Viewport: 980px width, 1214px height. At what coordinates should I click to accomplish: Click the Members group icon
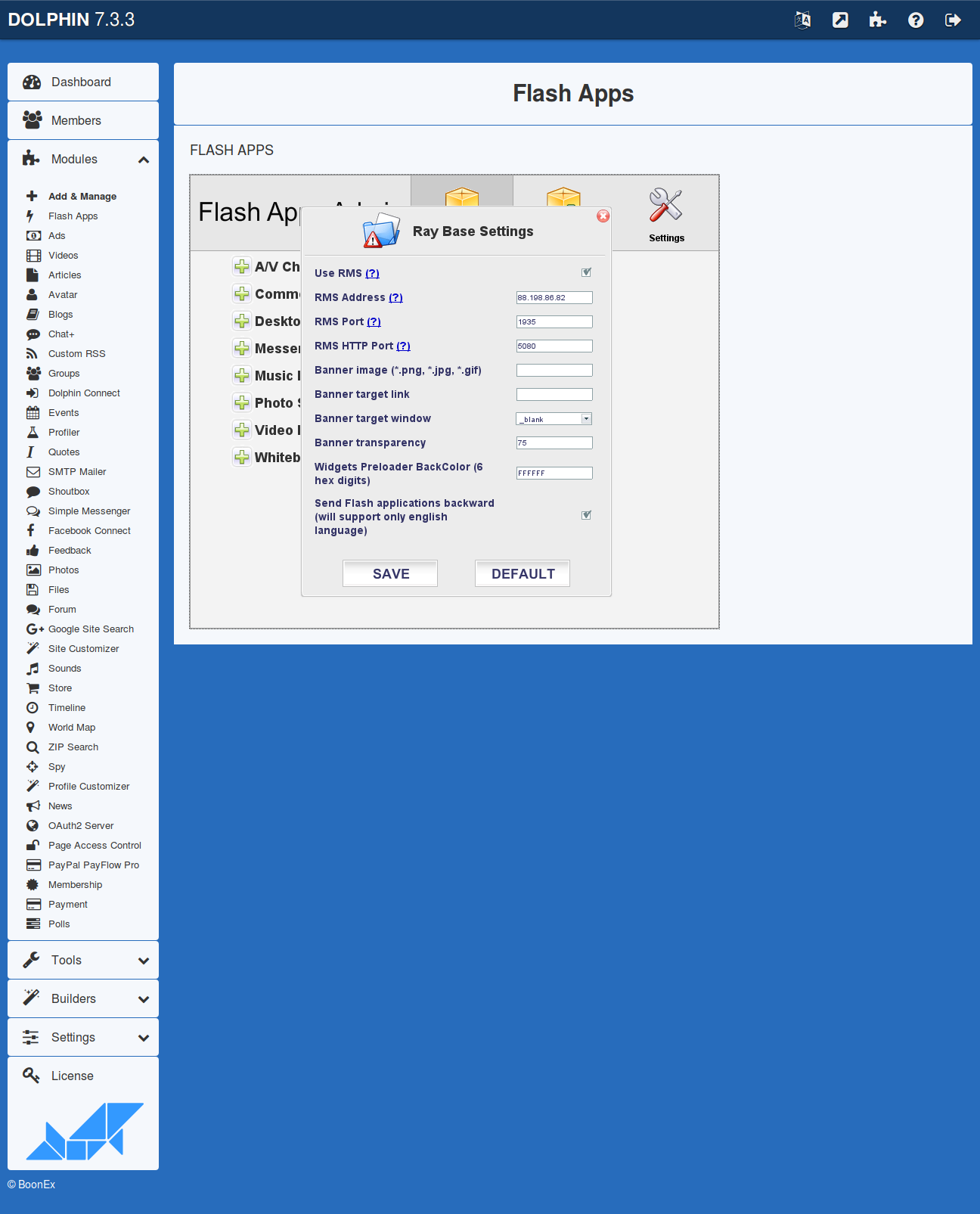point(32,120)
